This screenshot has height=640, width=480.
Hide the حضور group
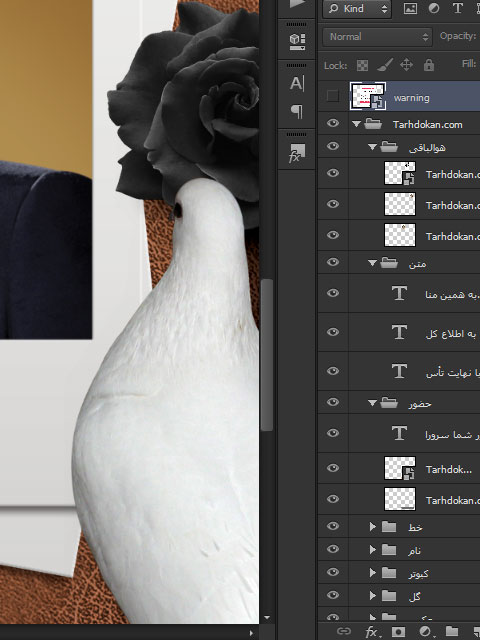[x=333, y=402]
